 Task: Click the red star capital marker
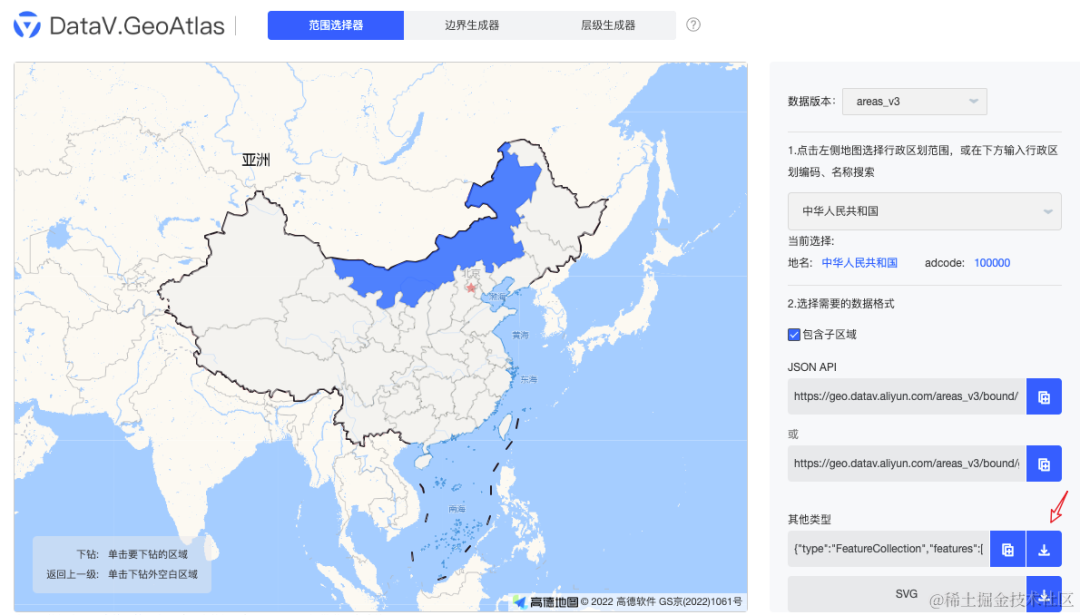(x=471, y=287)
